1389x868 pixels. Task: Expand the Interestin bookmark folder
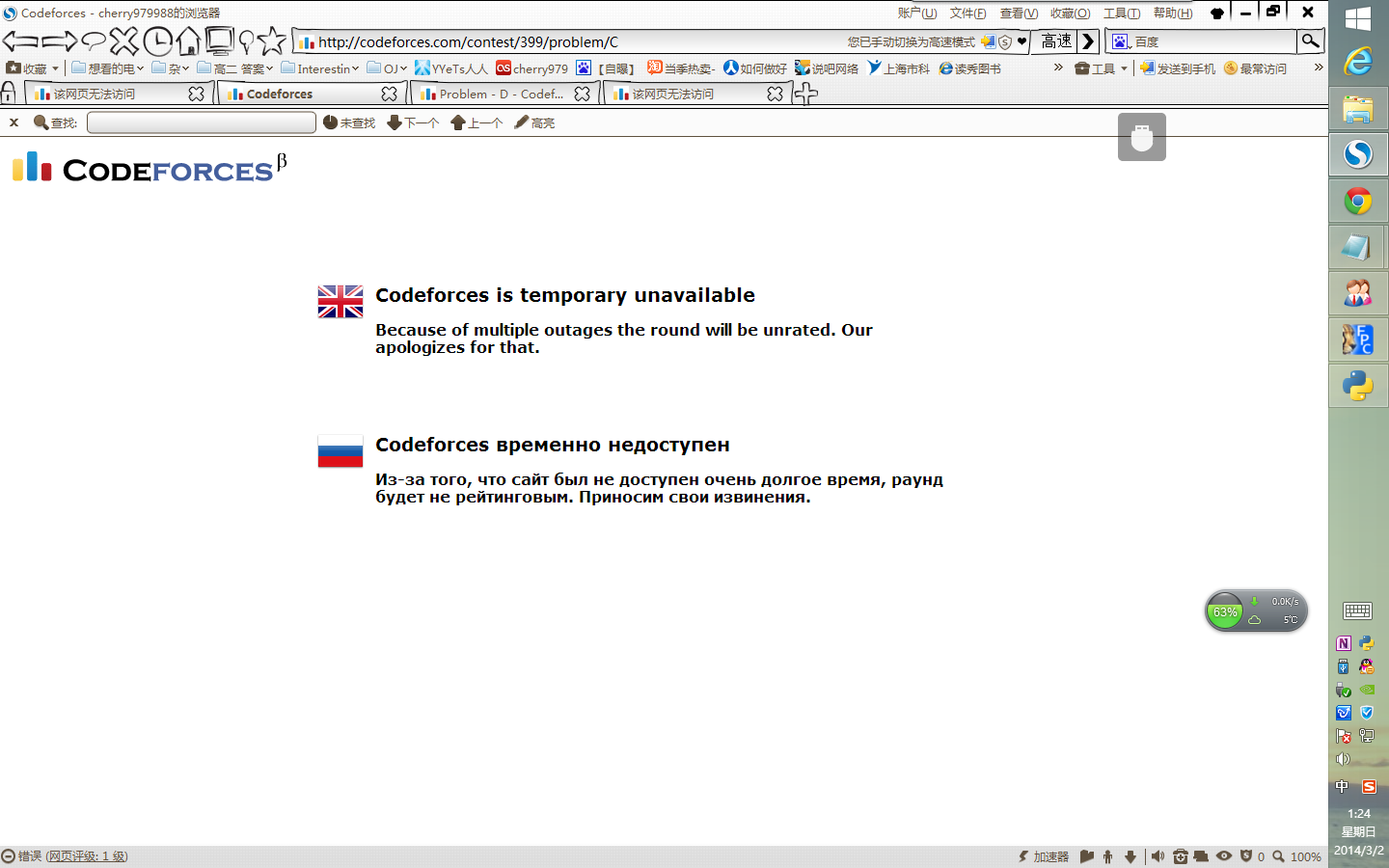(x=319, y=68)
